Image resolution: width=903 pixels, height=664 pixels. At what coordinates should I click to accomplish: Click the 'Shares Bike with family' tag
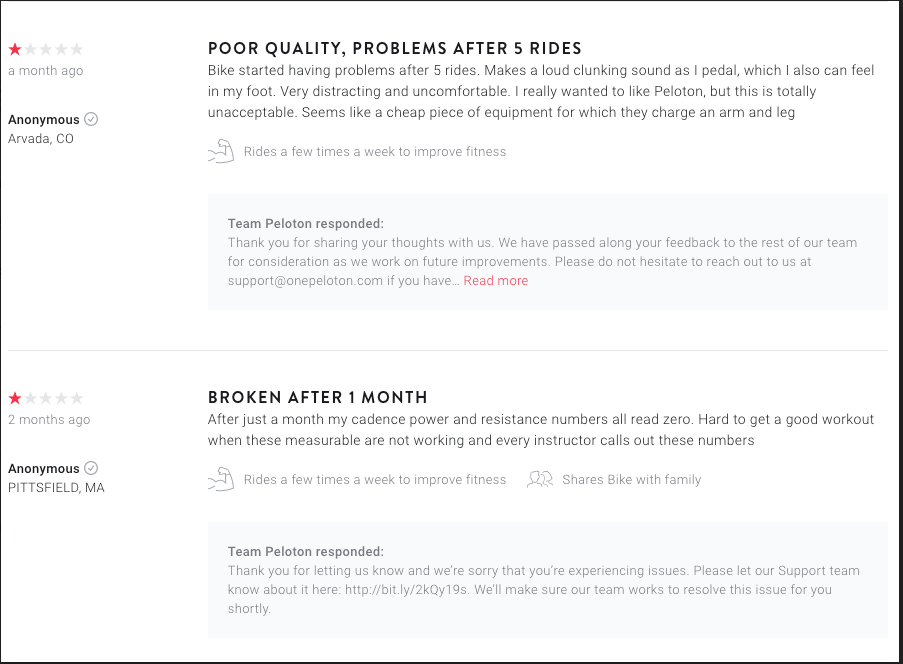point(632,480)
